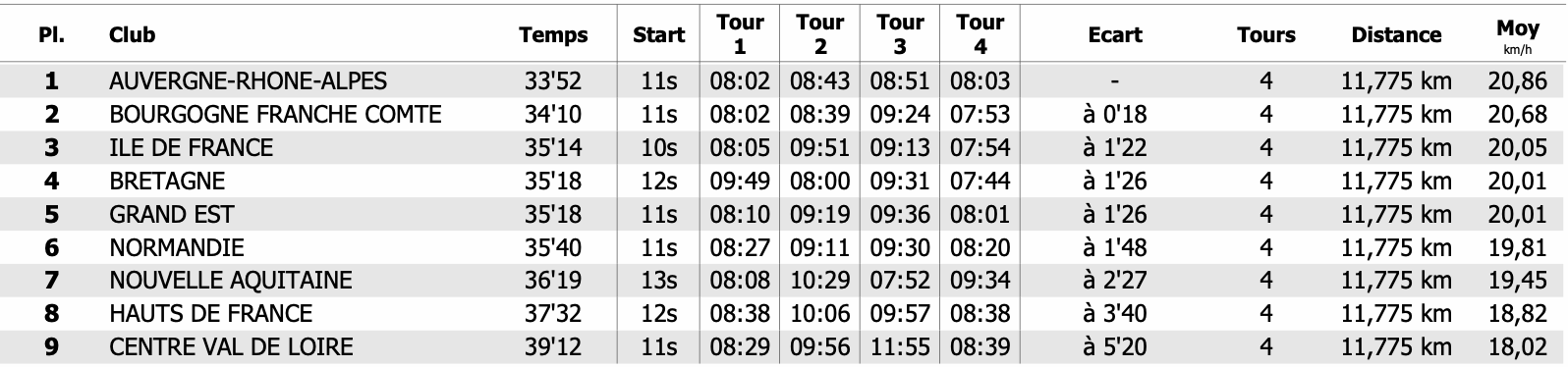Click the Temps column header
1568x367 pixels.
click(553, 35)
